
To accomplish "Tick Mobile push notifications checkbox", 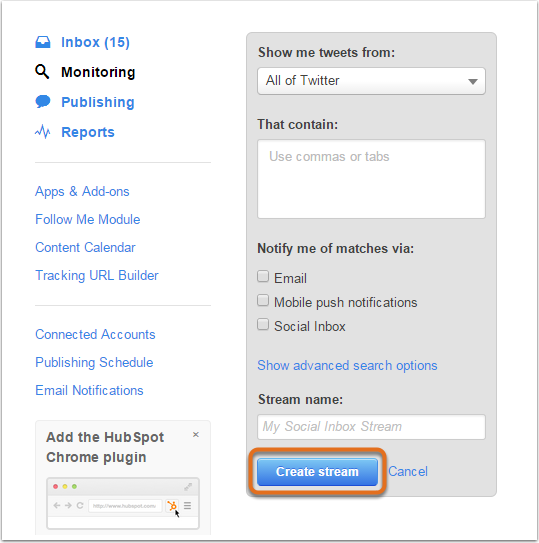I will [263, 301].
